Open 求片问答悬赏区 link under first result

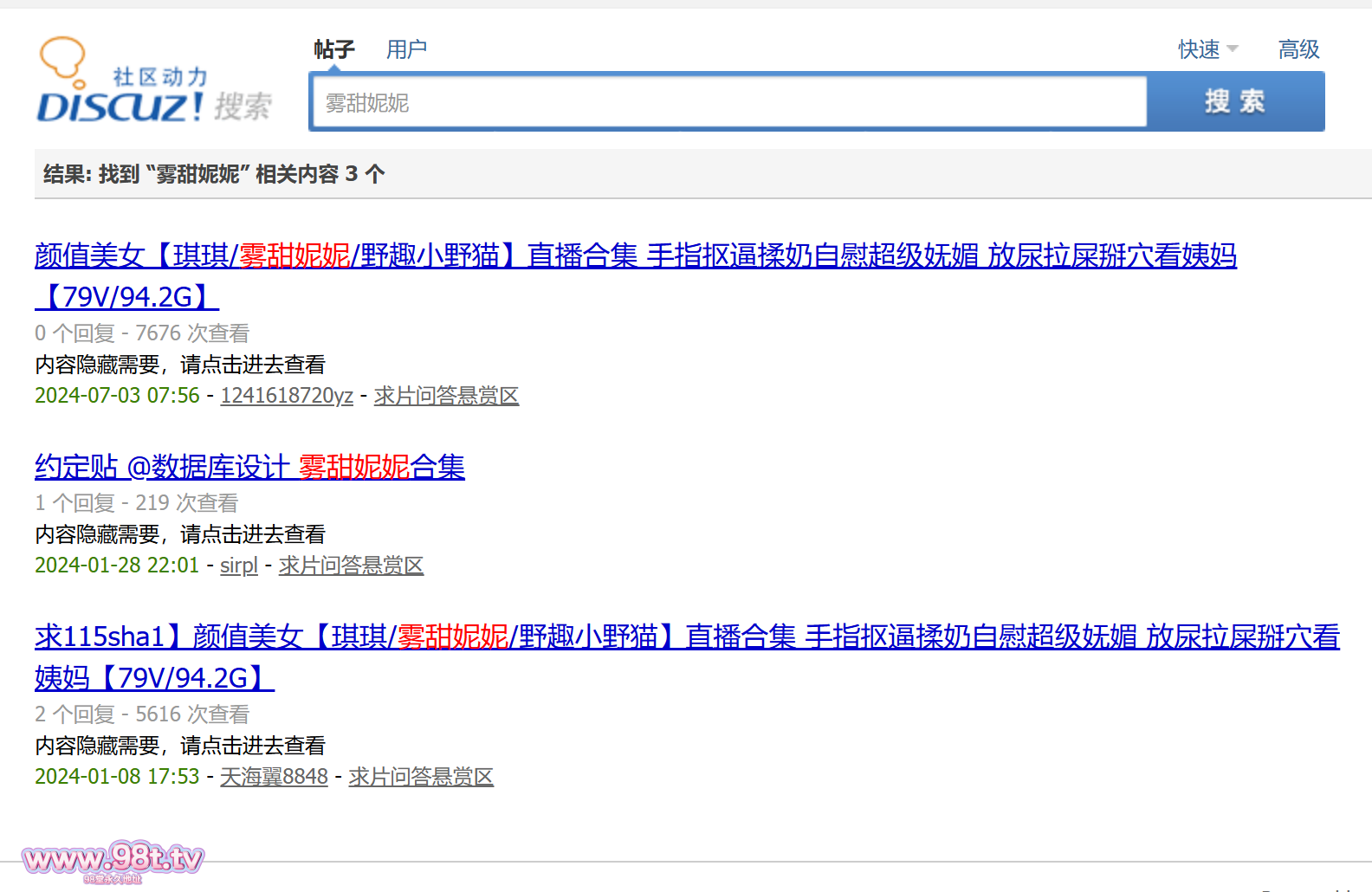pyautogui.click(x=446, y=396)
